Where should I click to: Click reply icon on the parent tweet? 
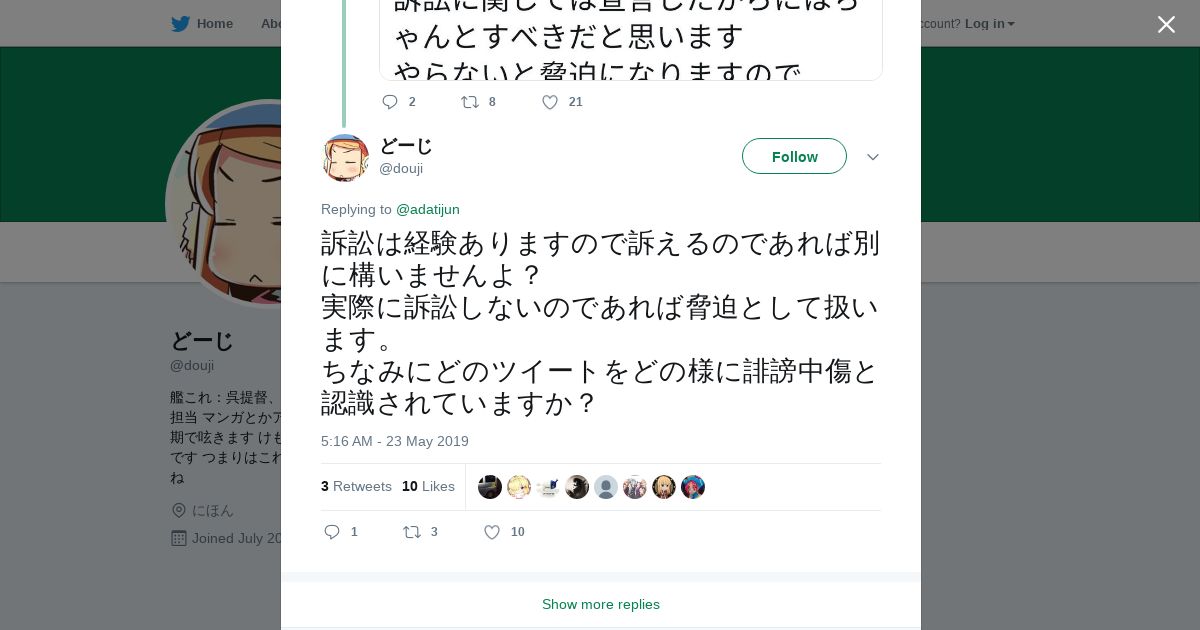tap(390, 102)
